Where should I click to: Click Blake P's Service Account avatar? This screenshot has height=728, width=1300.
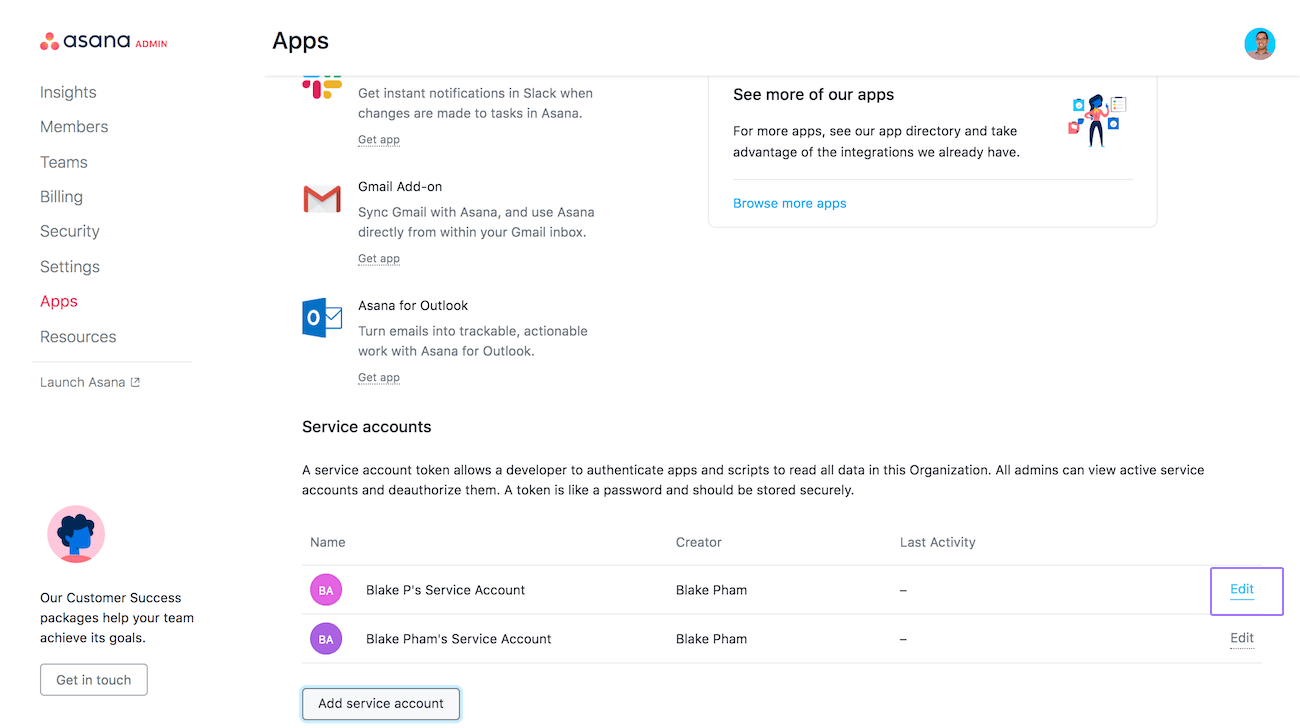point(326,590)
